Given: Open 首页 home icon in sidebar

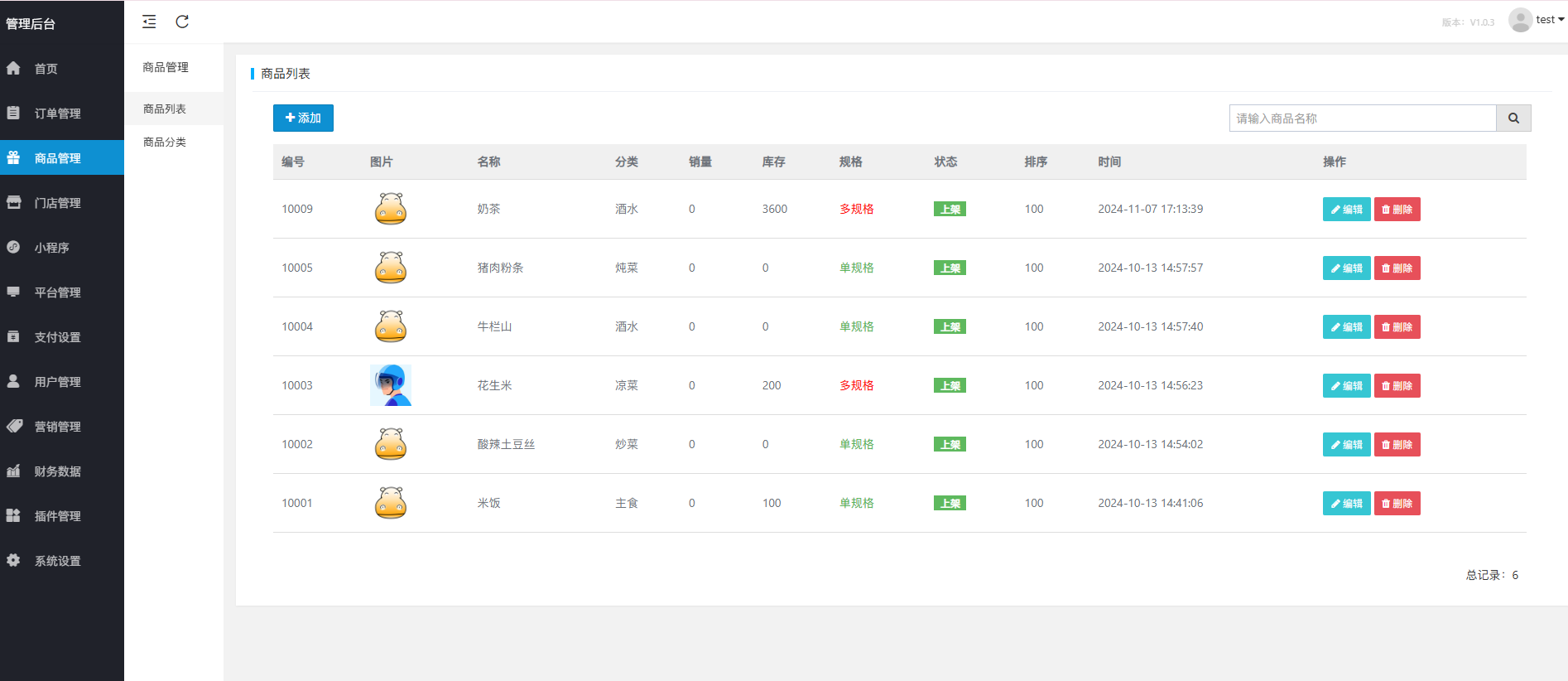Looking at the screenshot, I should [x=46, y=69].
